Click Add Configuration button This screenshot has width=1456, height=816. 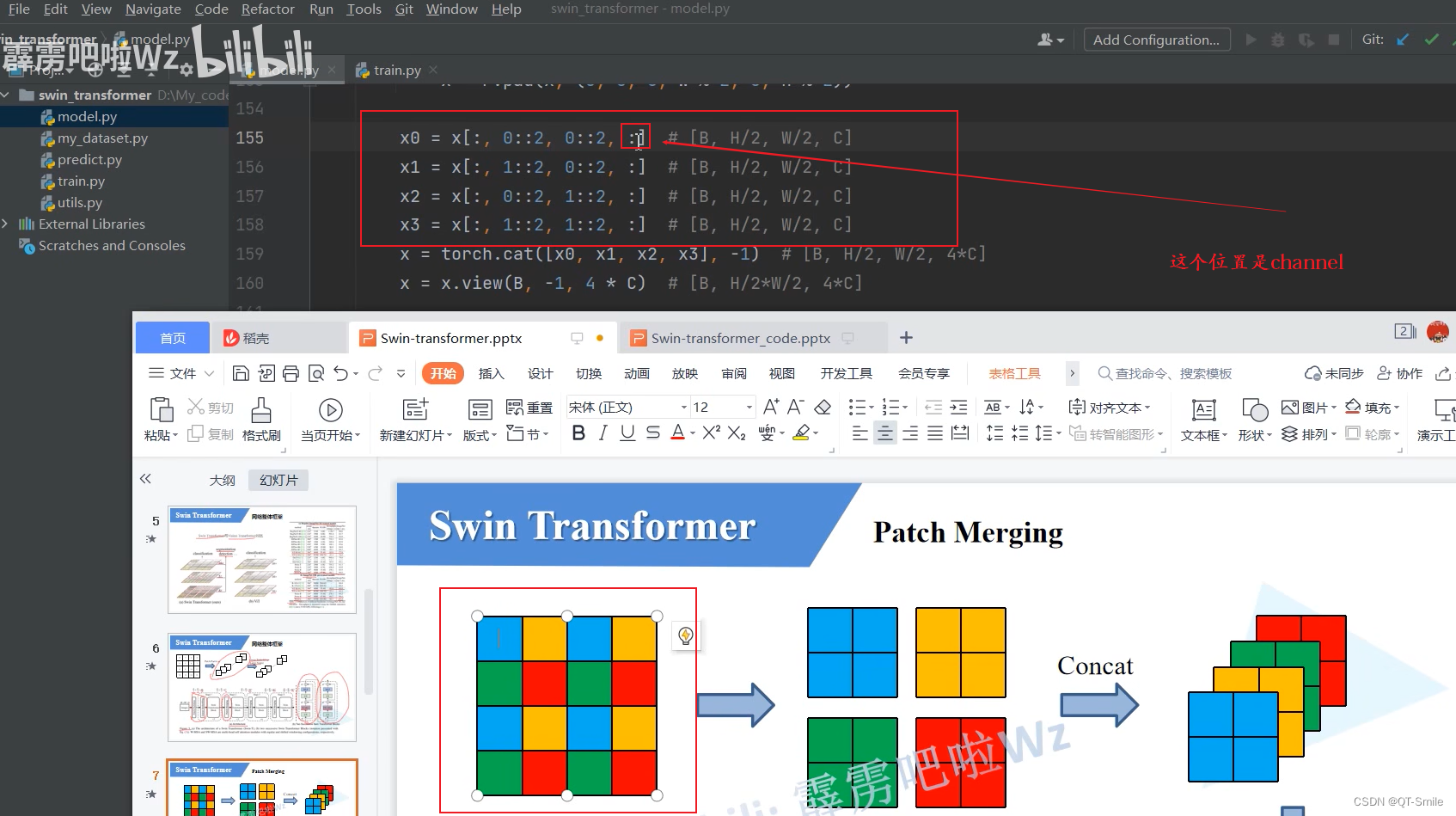[x=1156, y=40]
